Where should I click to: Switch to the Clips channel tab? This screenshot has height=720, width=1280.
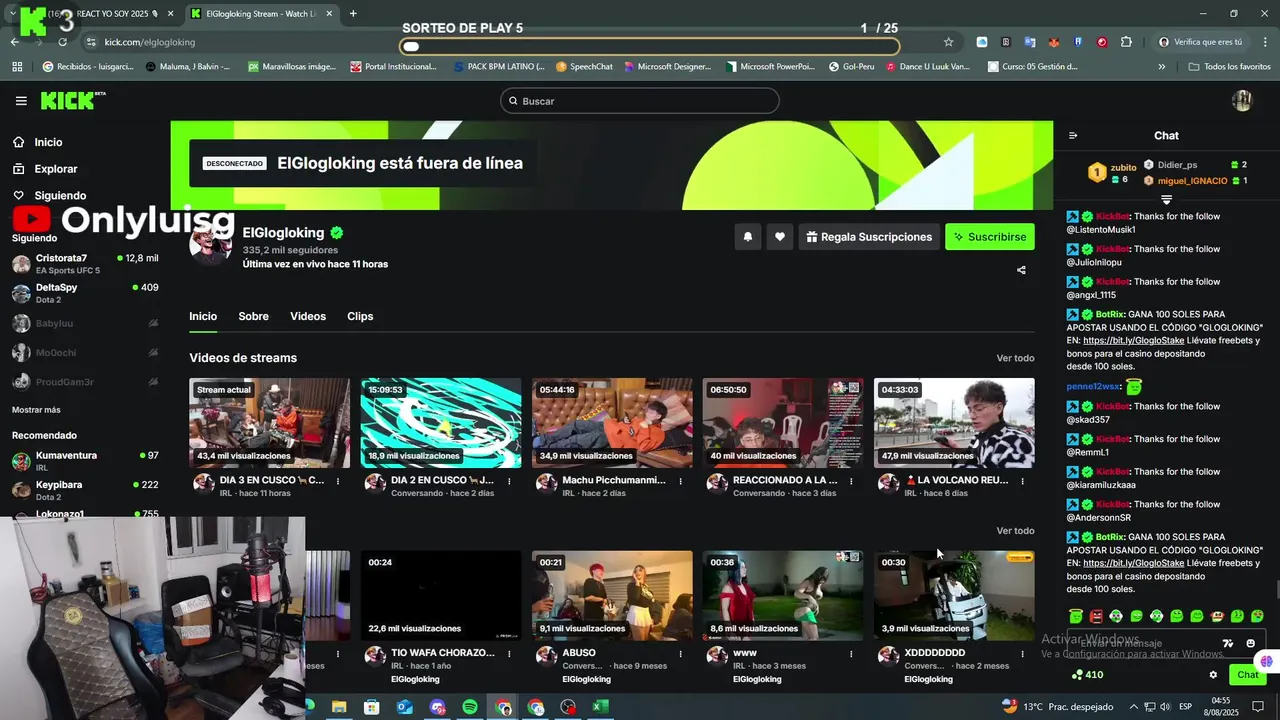(360, 316)
